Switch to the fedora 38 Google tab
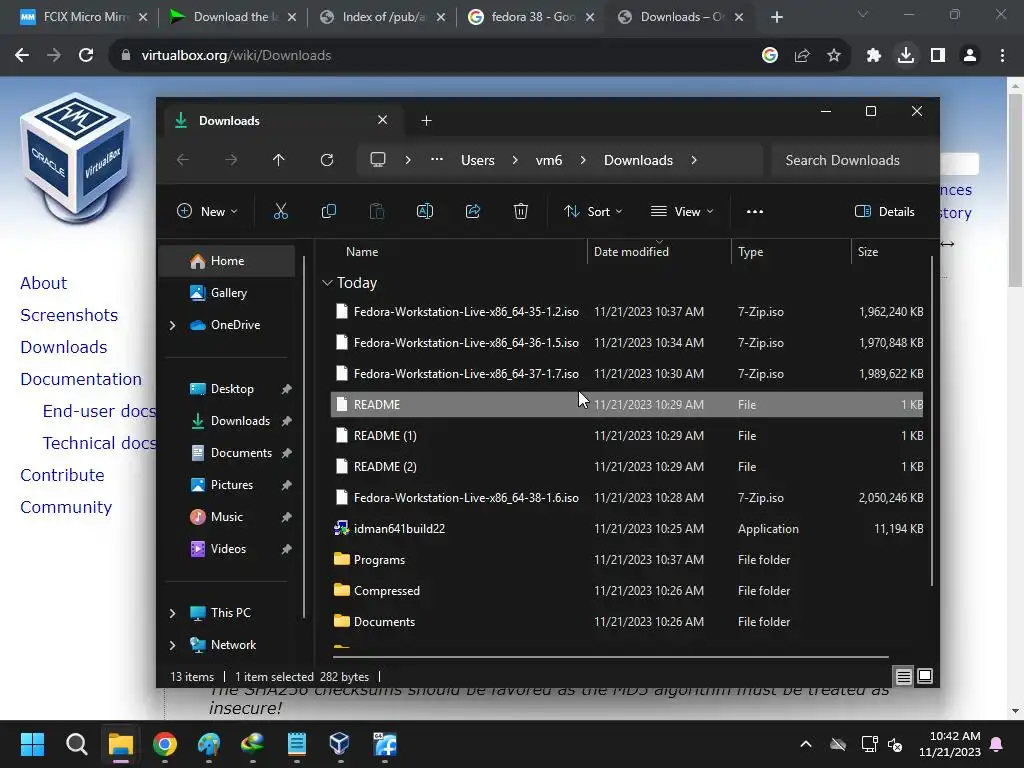This screenshot has width=1024, height=768. (530, 17)
